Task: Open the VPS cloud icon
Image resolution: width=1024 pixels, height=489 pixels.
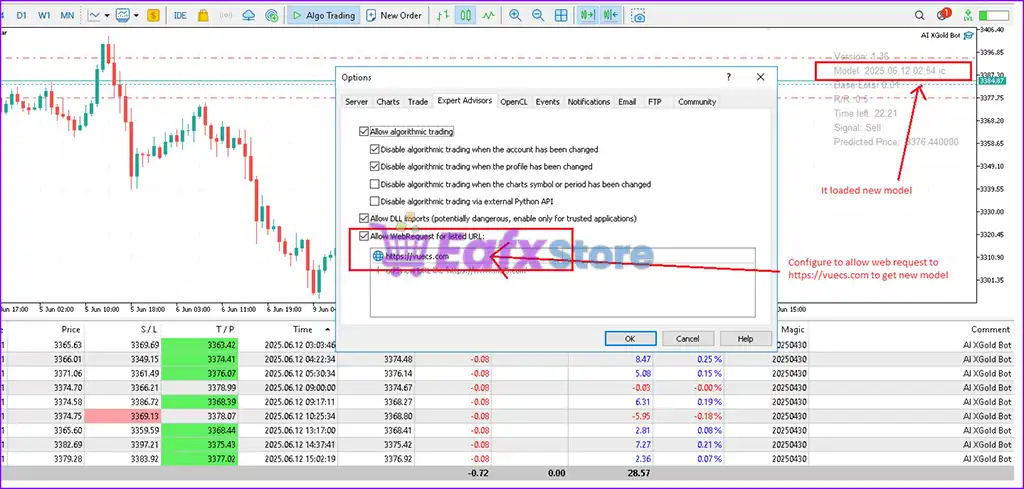Action: coord(248,15)
